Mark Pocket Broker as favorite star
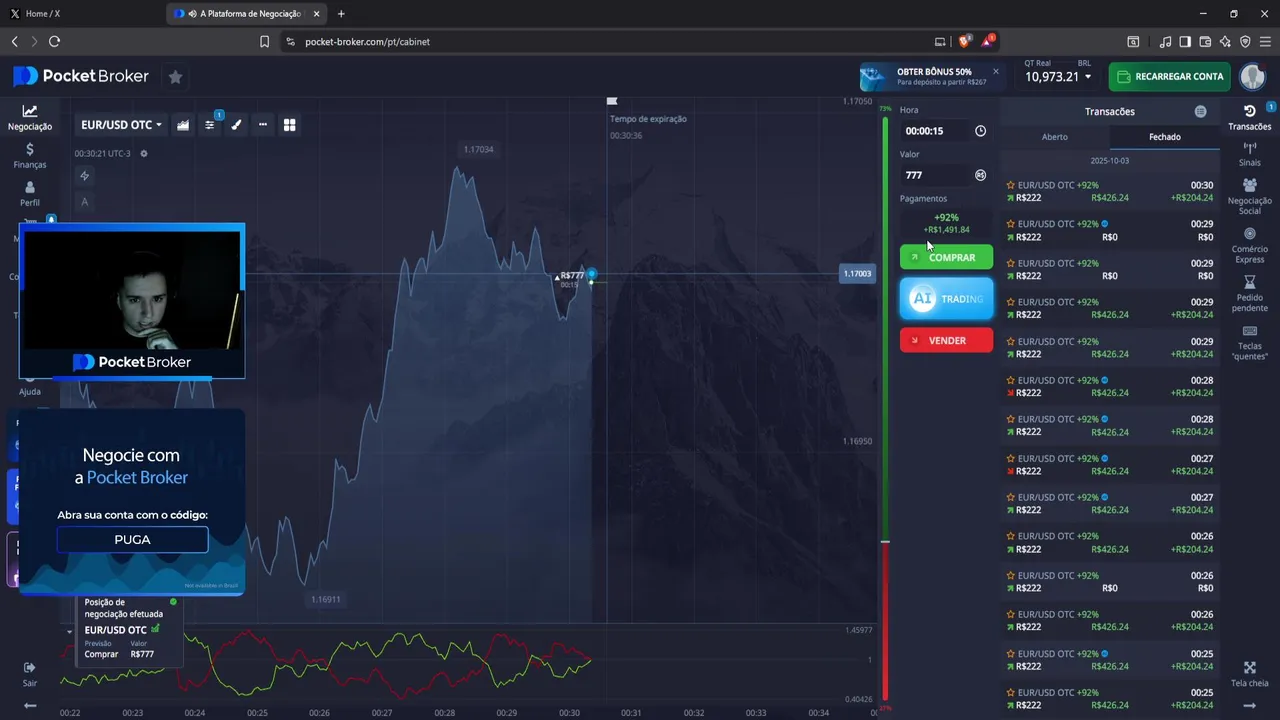This screenshot has height=720, width=1280. pos(175,76)
